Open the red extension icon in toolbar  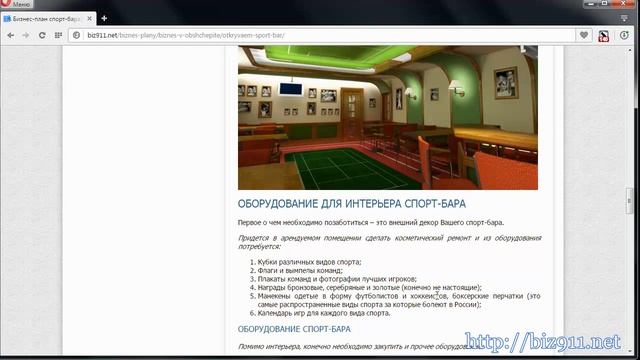click(x=604, y=36)
